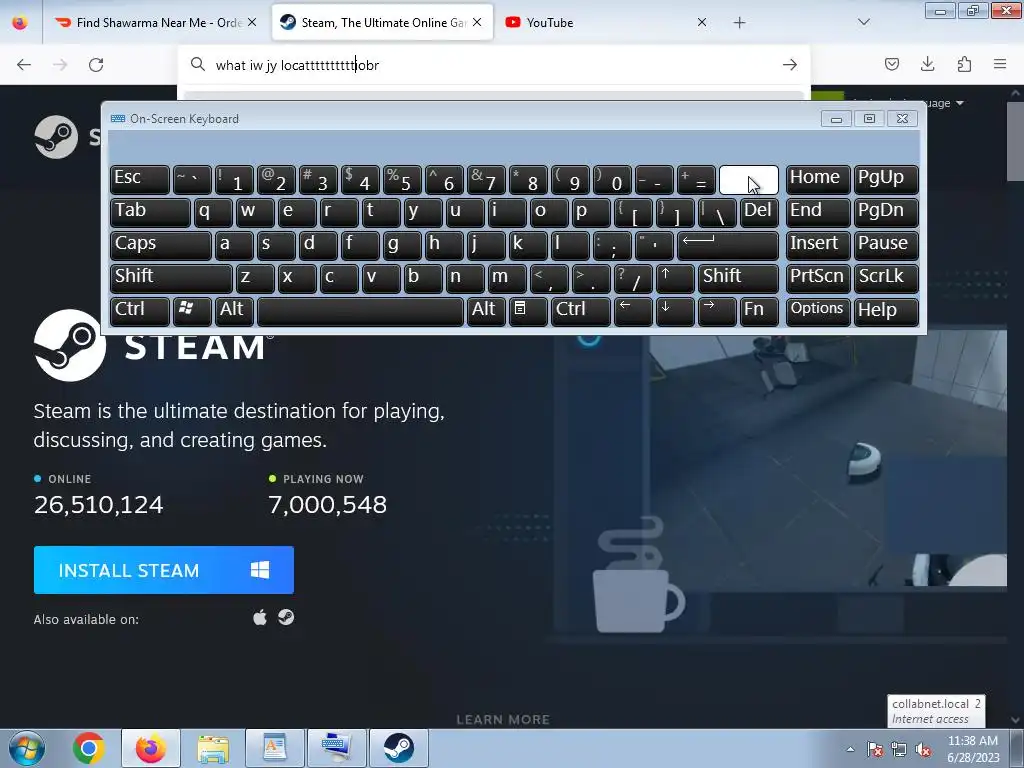Click the LEARN MORE link
Viewport: 1024px width, 768px height.
click(503, 720)
